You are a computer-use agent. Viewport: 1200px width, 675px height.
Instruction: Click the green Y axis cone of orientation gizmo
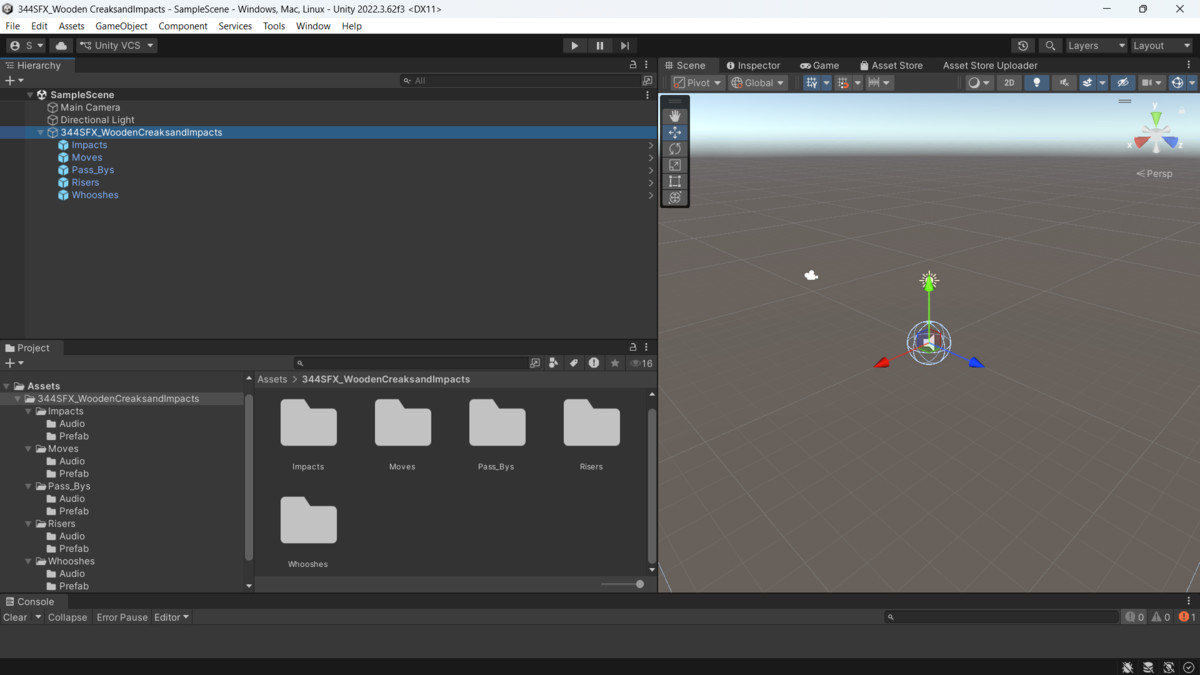(x=1156, y=119)
